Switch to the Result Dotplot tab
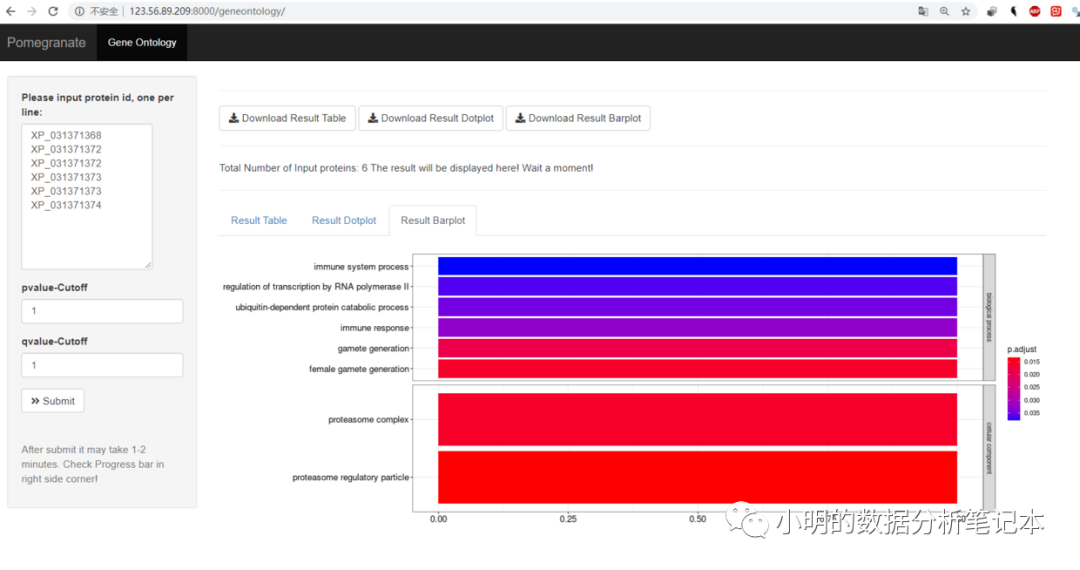The width and height of the screenshot is (1080, 570). click(x=344, y=220)
